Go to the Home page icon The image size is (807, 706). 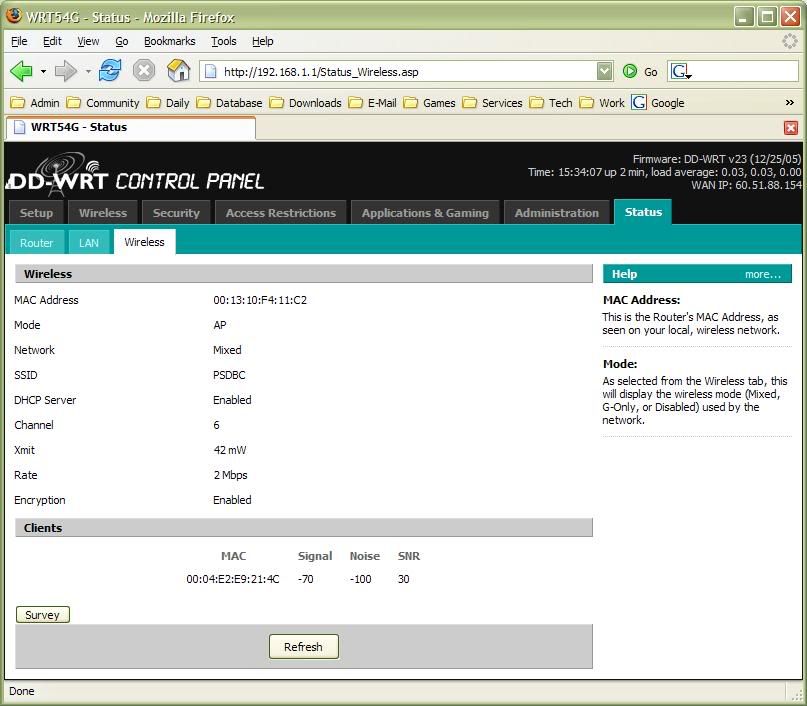click(178, 71)
